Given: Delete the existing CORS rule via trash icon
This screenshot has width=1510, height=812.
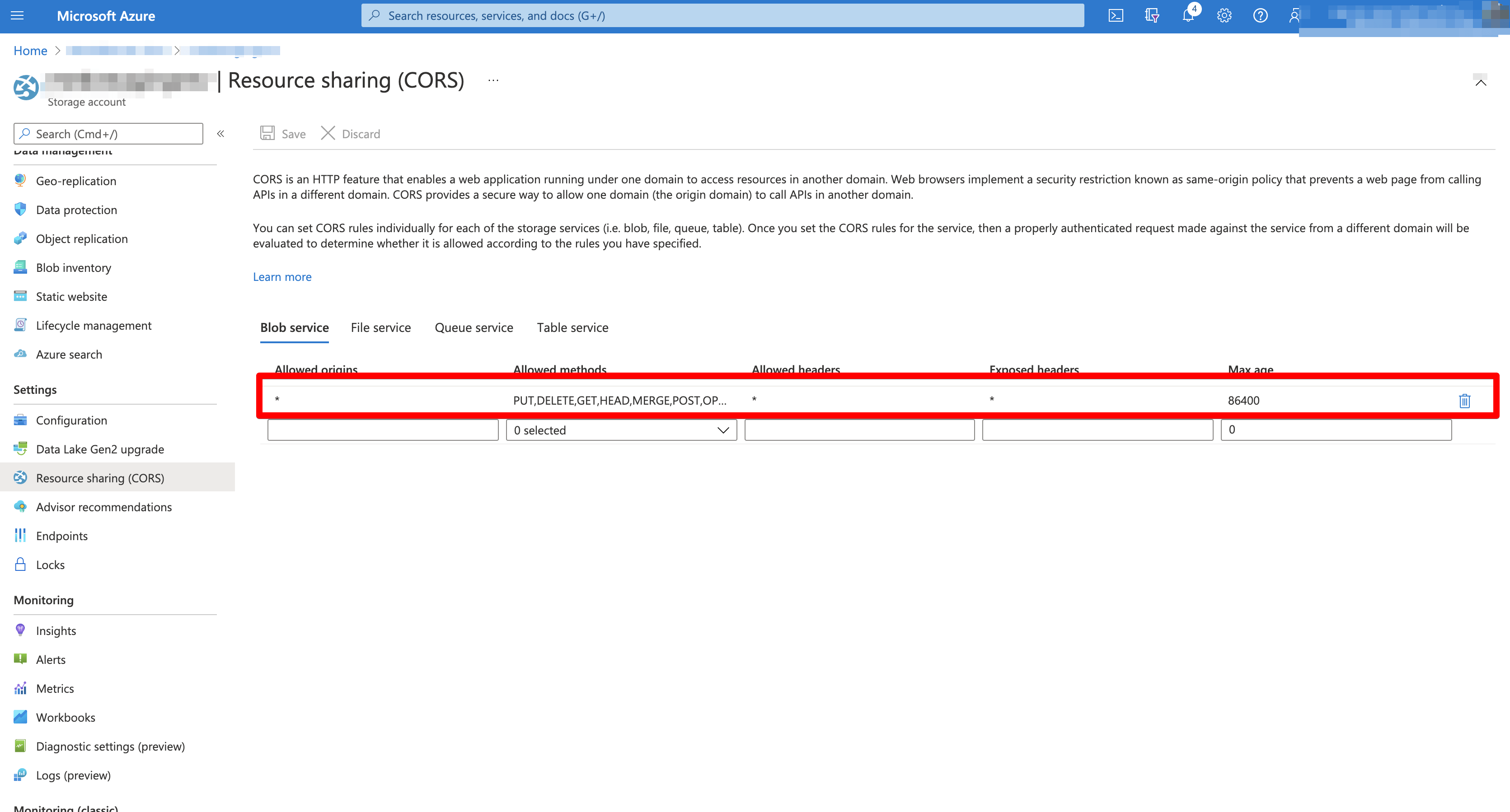Looking at the screenshot, I should [x=1464, y=401].
